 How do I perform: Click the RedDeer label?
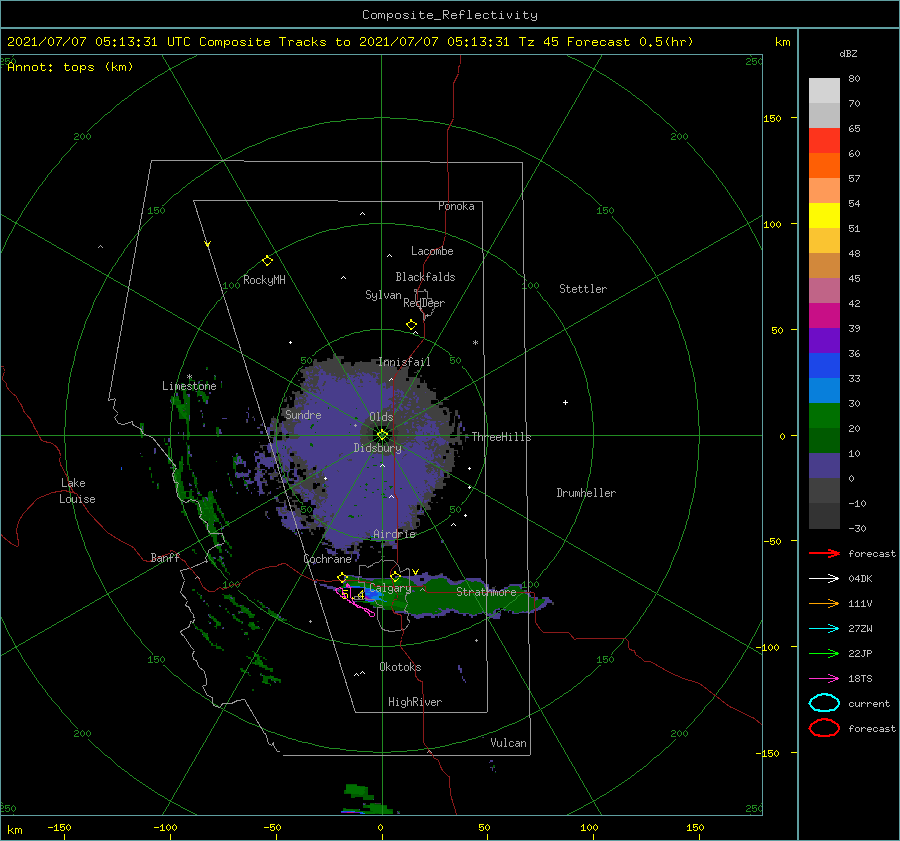[424, 303]
